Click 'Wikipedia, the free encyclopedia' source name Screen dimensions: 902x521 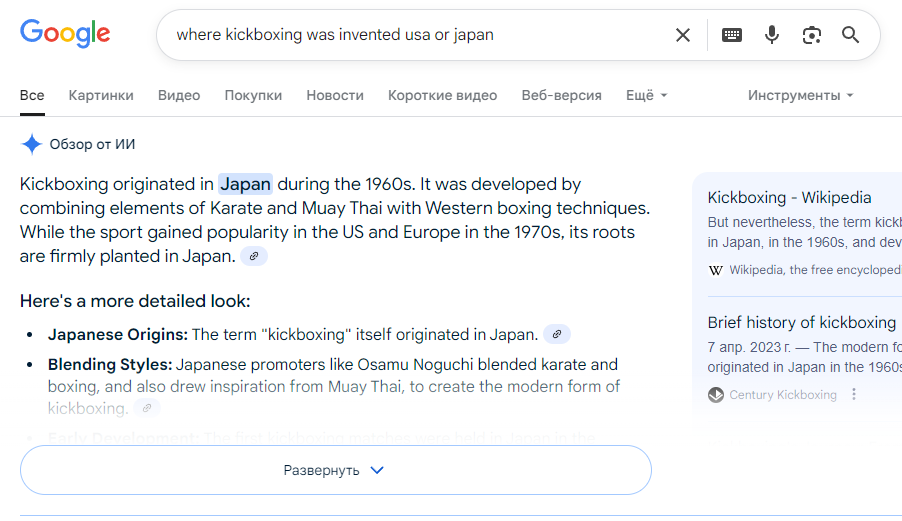tap(815, 270)
